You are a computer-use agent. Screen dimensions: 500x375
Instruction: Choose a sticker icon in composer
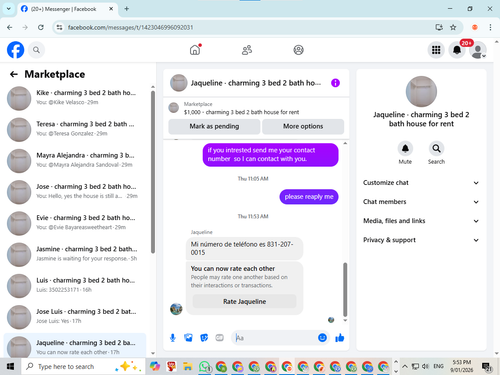[x=204, y=338]
